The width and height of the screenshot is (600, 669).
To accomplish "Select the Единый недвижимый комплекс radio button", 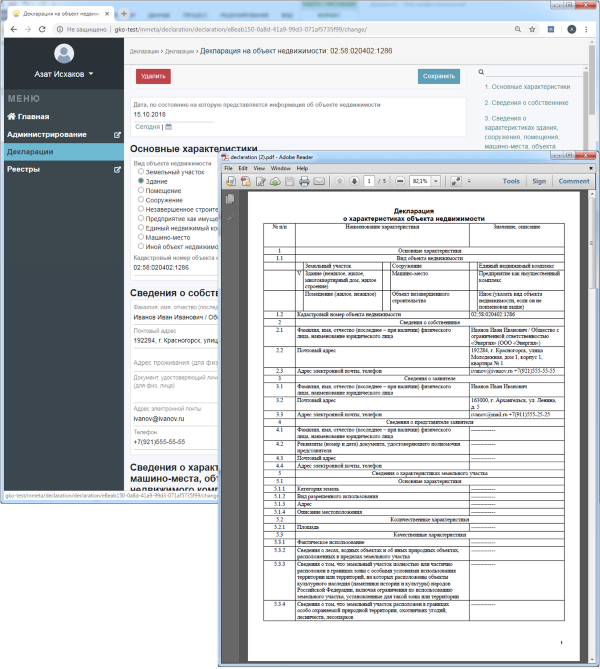I will (141, 227).
